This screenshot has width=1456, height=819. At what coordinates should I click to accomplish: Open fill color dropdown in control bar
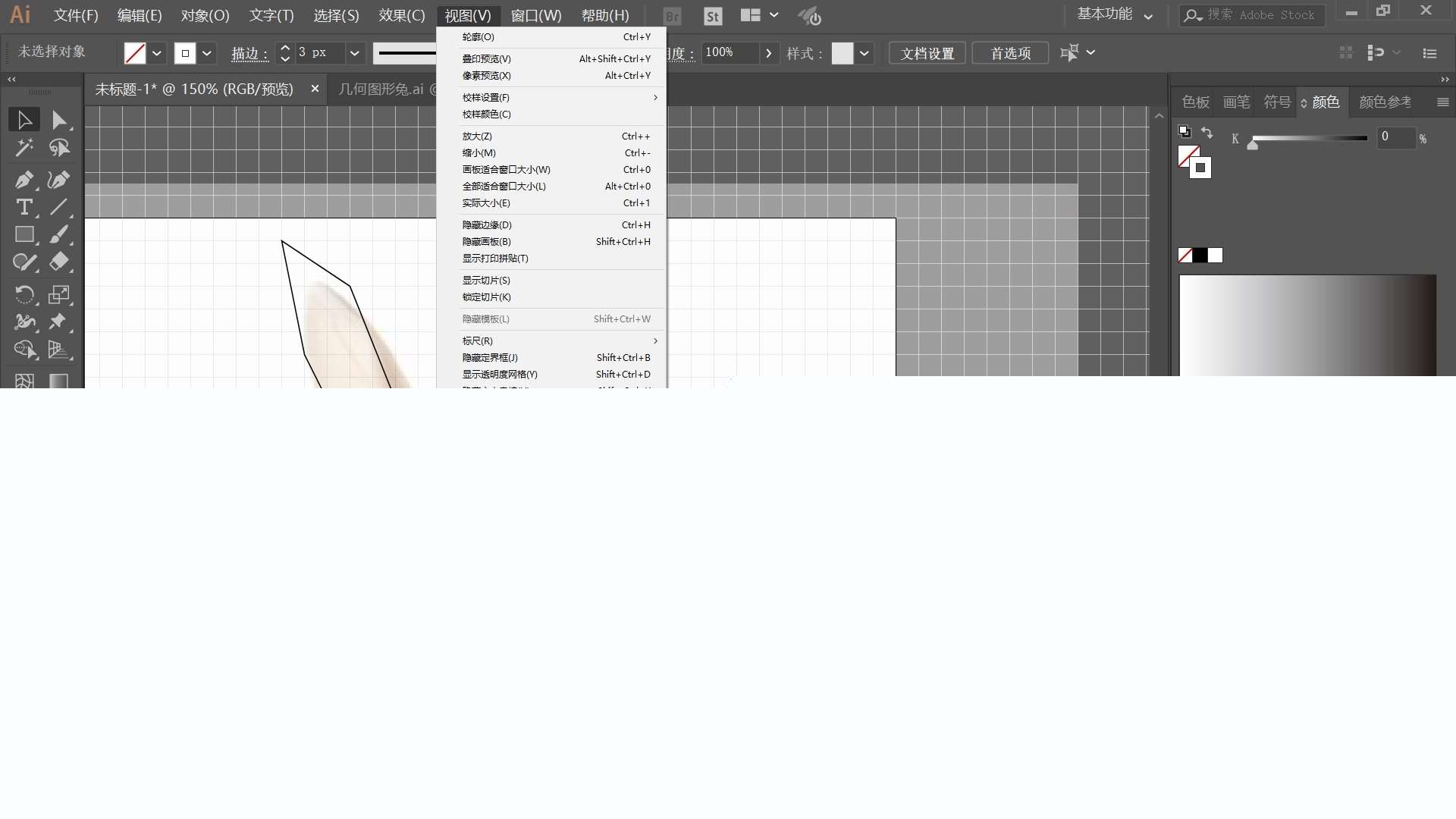pos(157,53)
